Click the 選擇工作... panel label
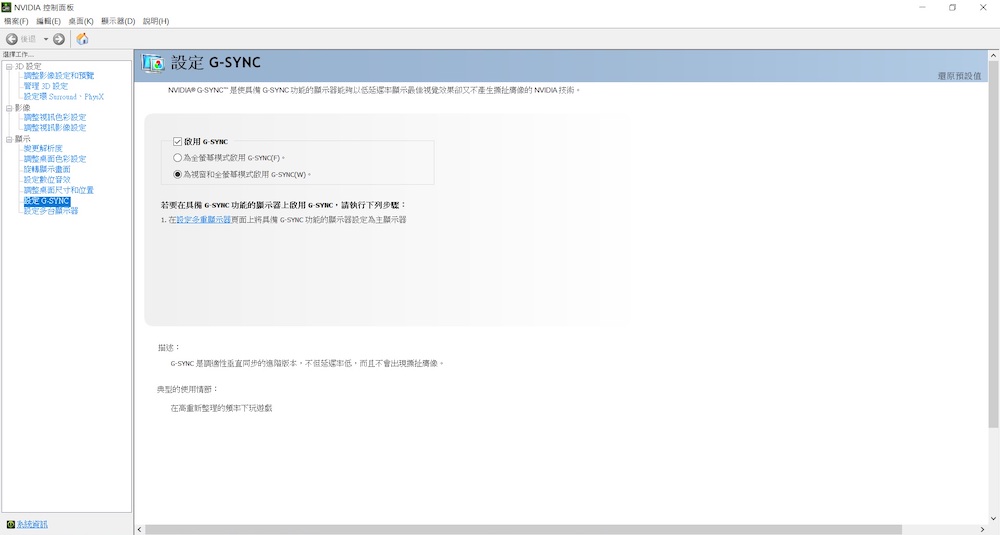 tap(18, 55)
